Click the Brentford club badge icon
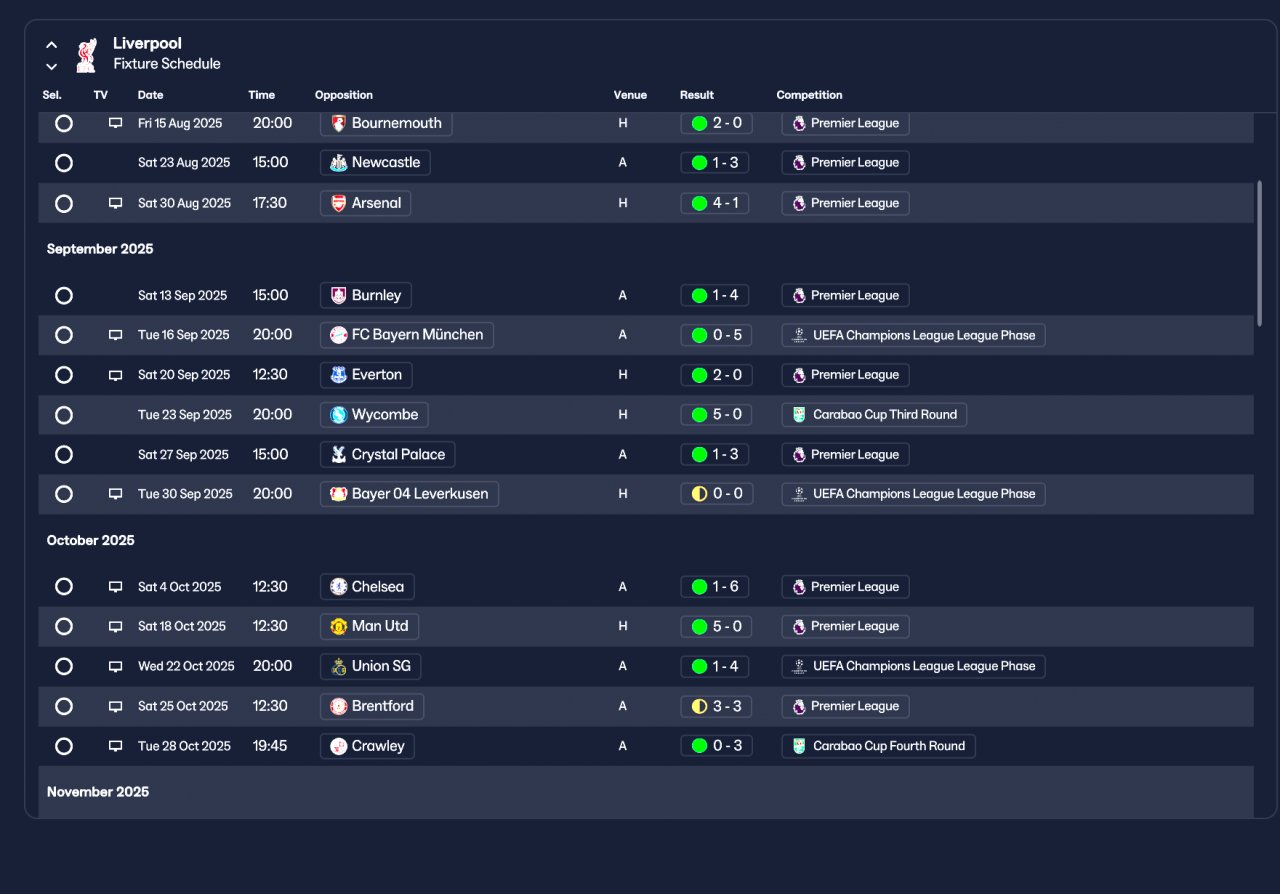The height and width of the screenshot is (894, 1280). (339, 706)
